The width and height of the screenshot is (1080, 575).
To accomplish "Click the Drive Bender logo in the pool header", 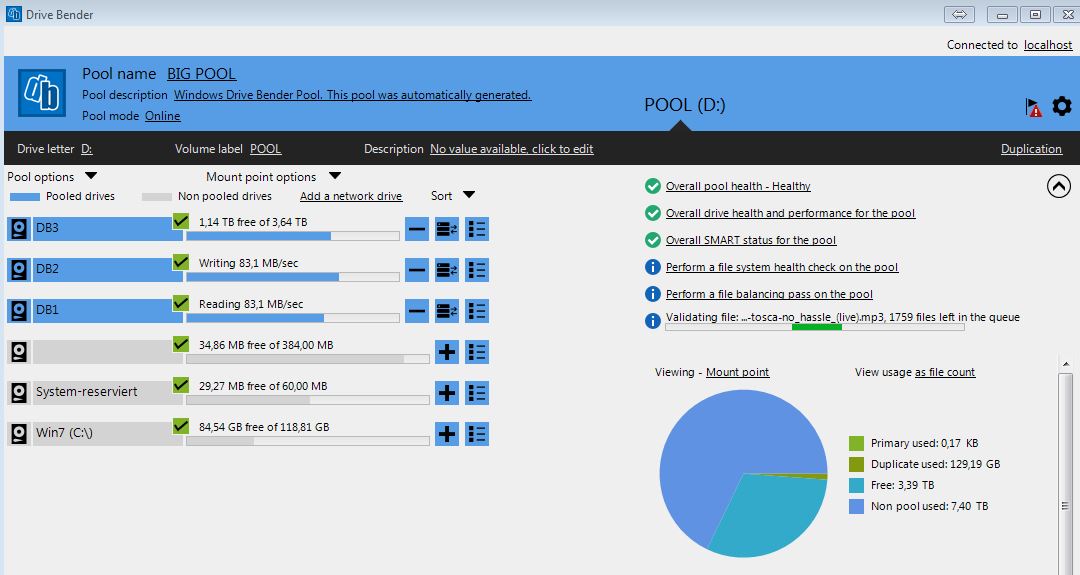I will (x=42, y=92).
